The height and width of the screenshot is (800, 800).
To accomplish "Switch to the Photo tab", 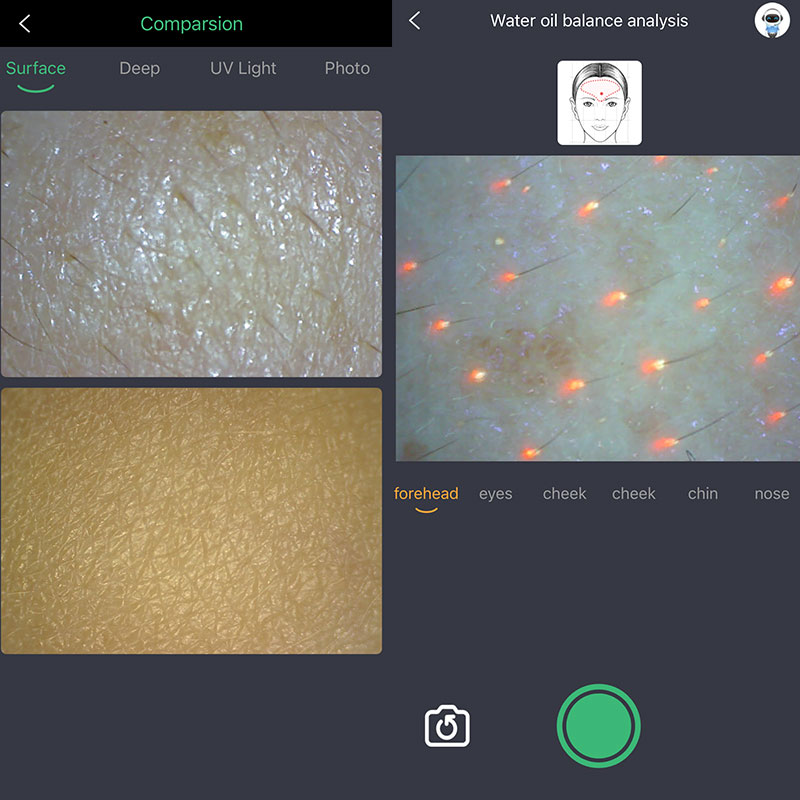I will [347, 69].
